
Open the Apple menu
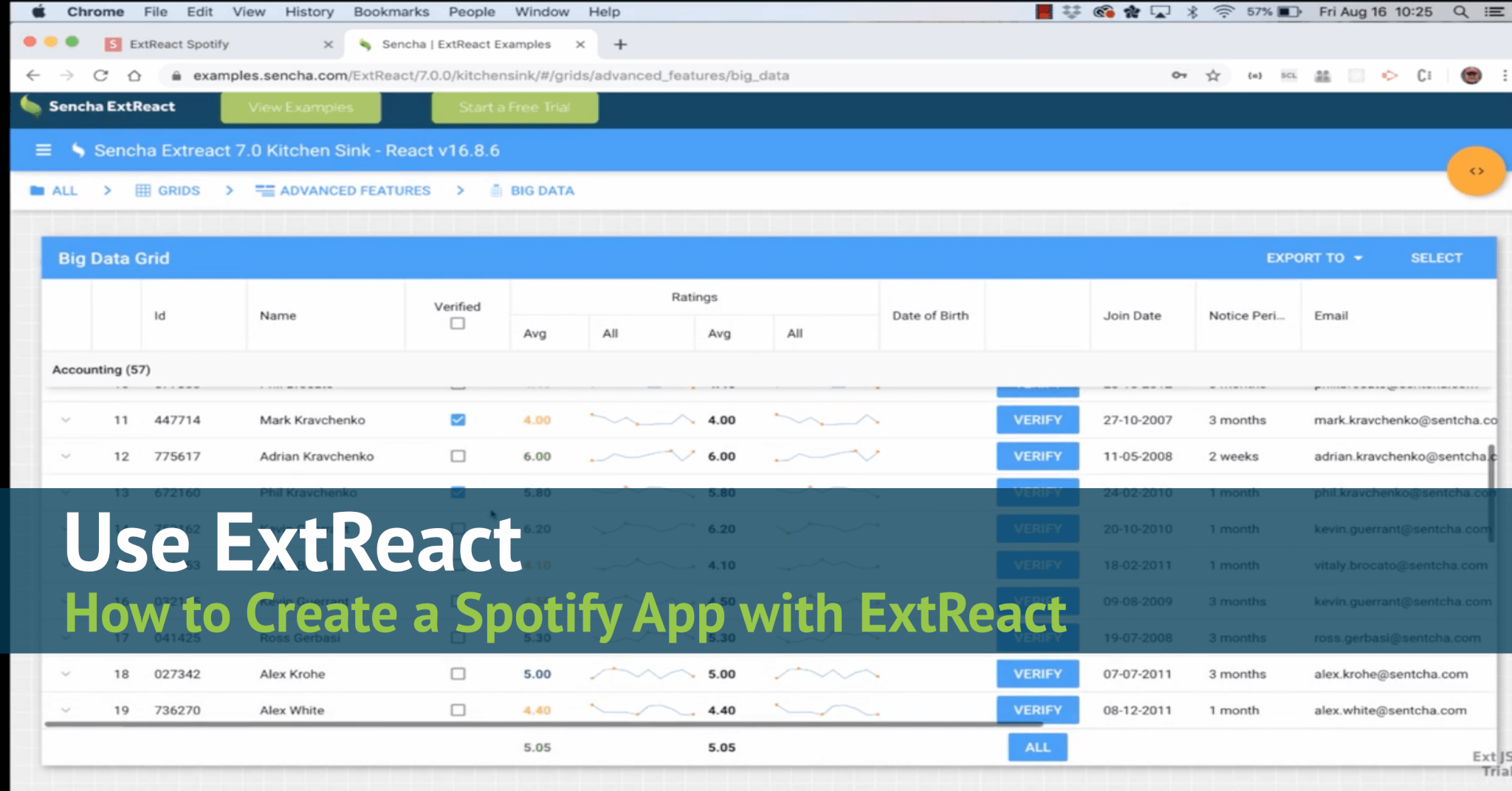pyautogui.click(x=38, y=12)
